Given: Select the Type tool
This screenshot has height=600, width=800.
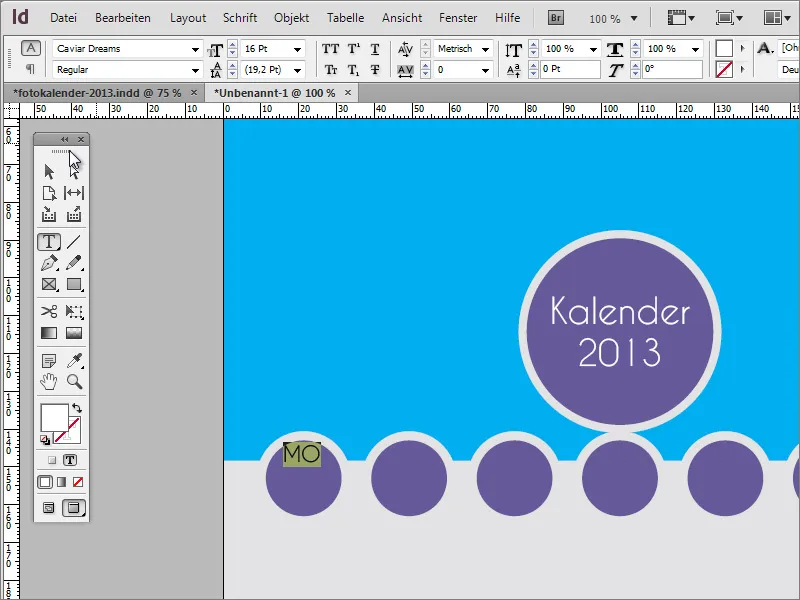Looking at the screenshot, I should coord(49,242).
